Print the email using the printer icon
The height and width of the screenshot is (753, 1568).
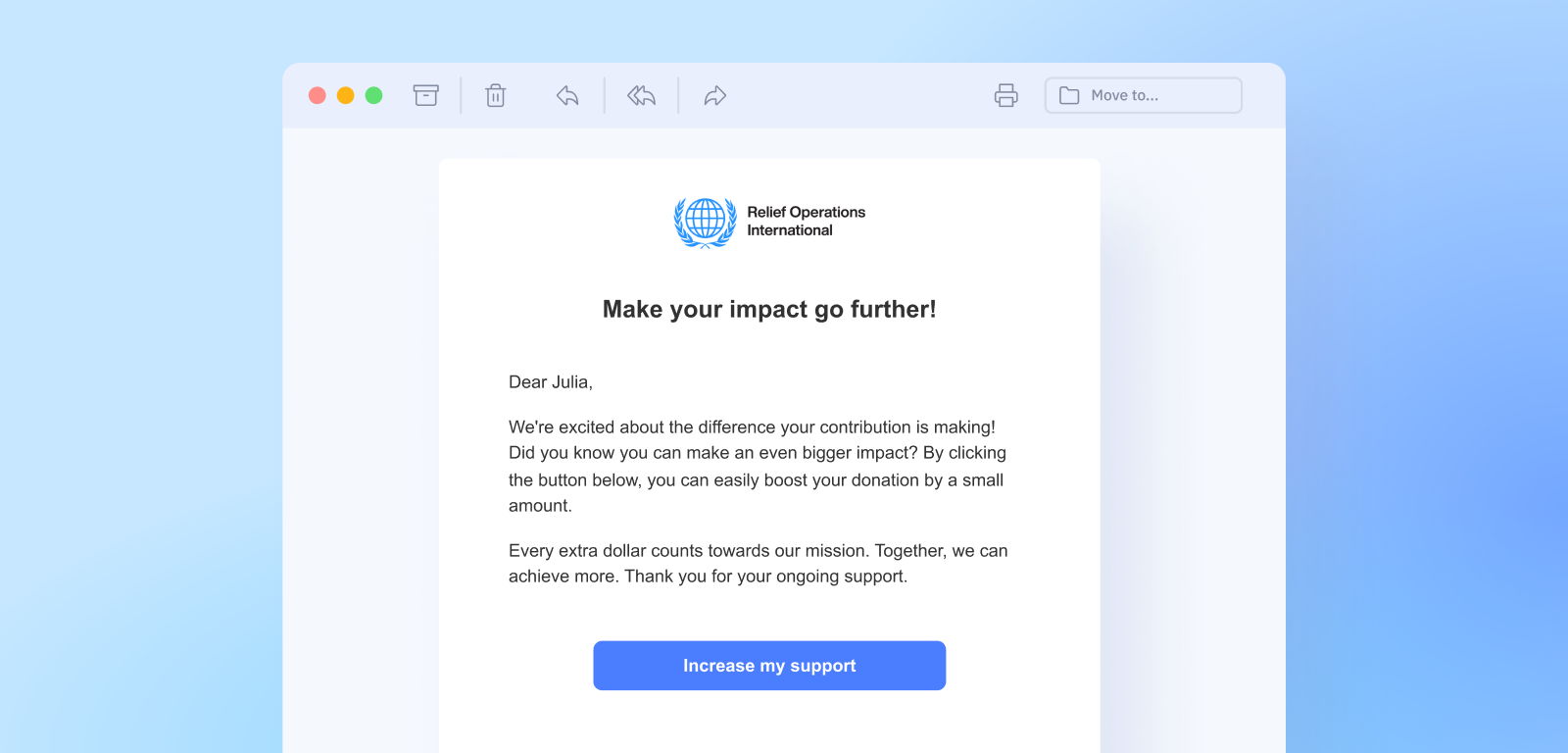click(1006, 95)
